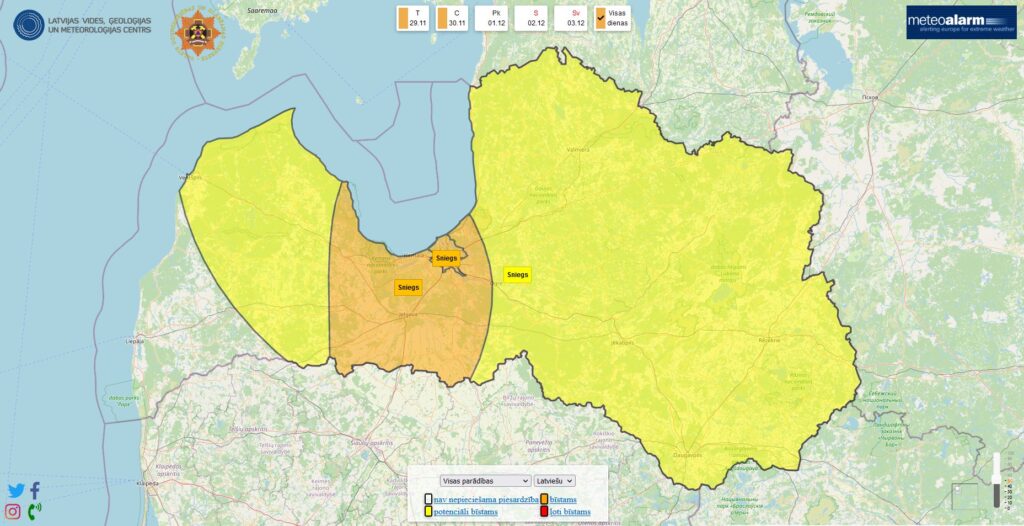This screenshot has width=1024, height=526.
Task: Click the green phone contact icon
Action: click(35, 512)
